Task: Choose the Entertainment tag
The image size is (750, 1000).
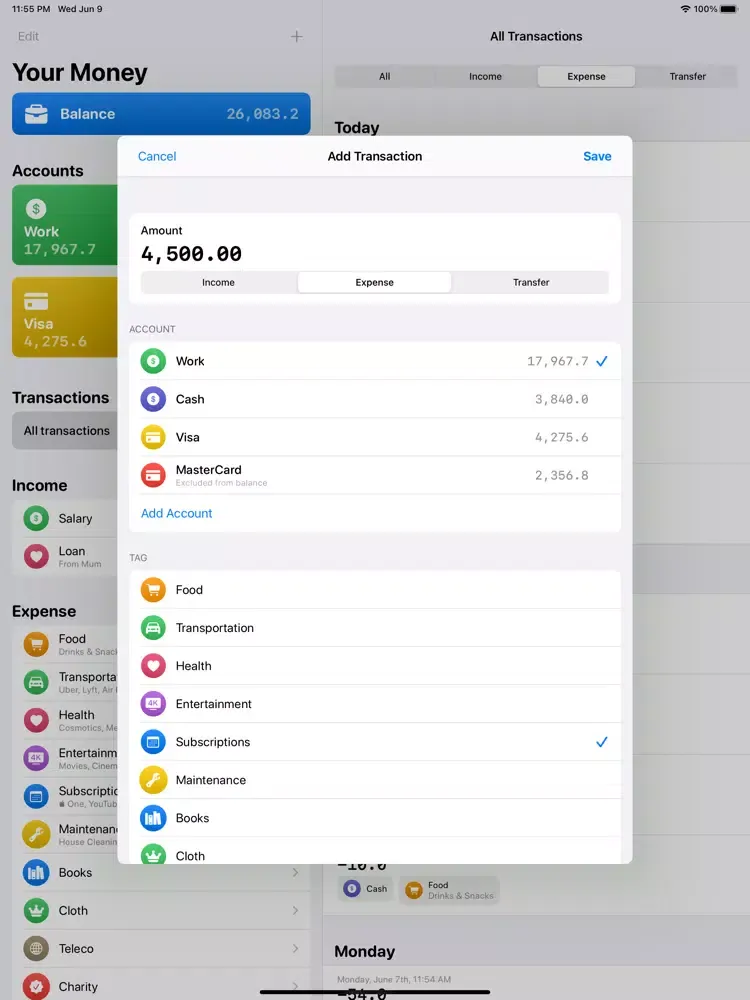Action: click(x=375, y=703)
